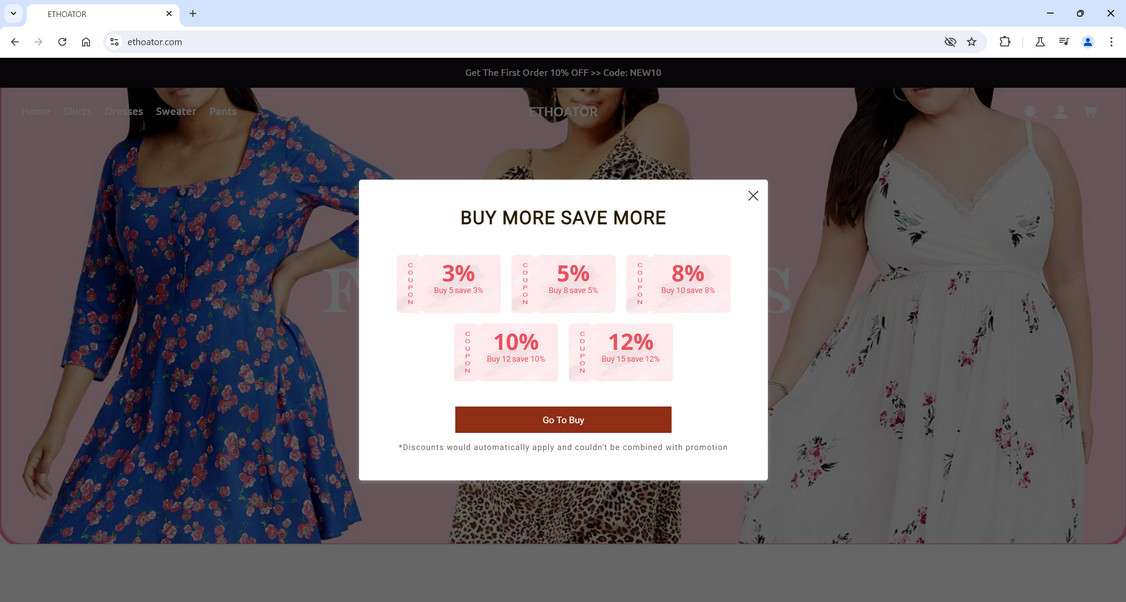Open the Extensions puzzle icon
The image size is (1126, 602).
[1005, 42]
